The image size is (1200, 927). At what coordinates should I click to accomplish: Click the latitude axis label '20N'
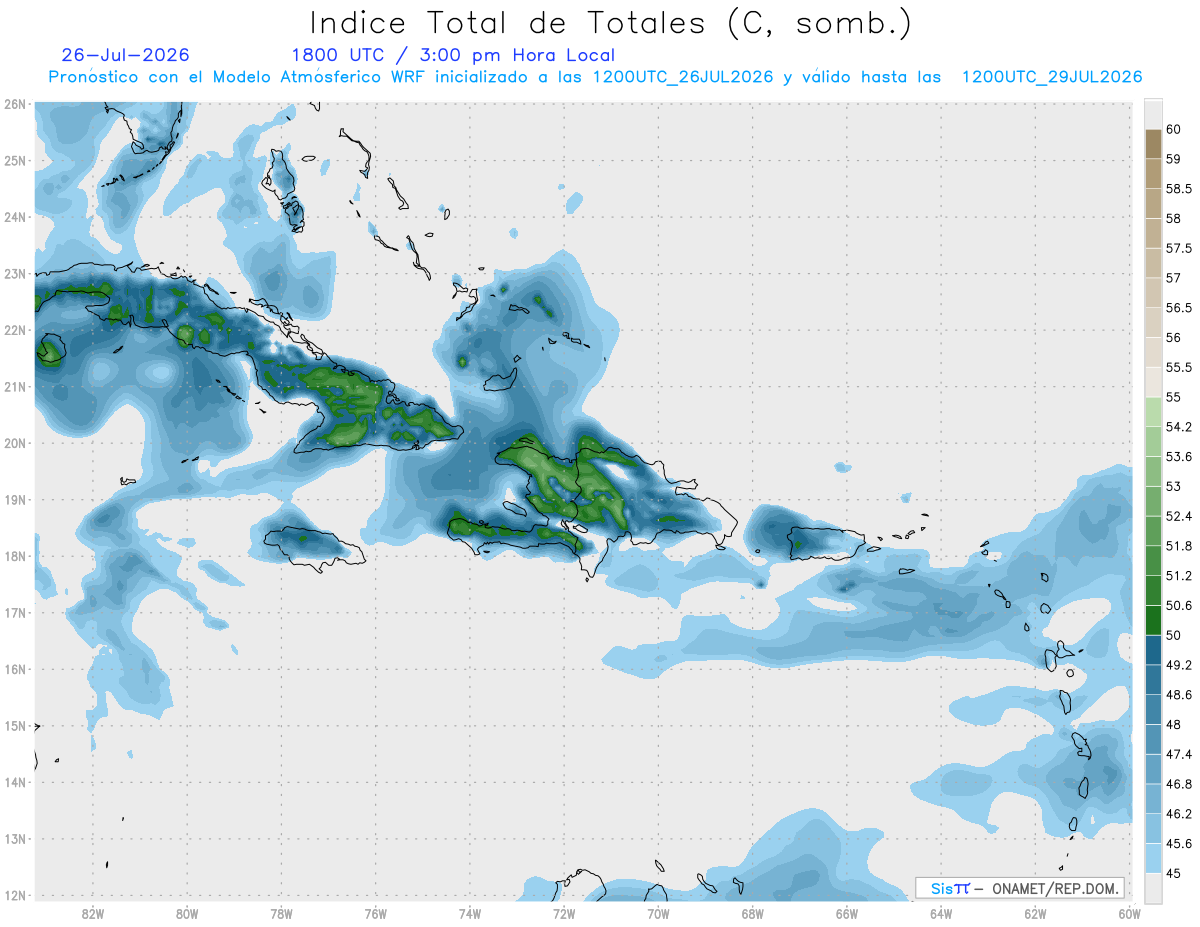[14, 443]
